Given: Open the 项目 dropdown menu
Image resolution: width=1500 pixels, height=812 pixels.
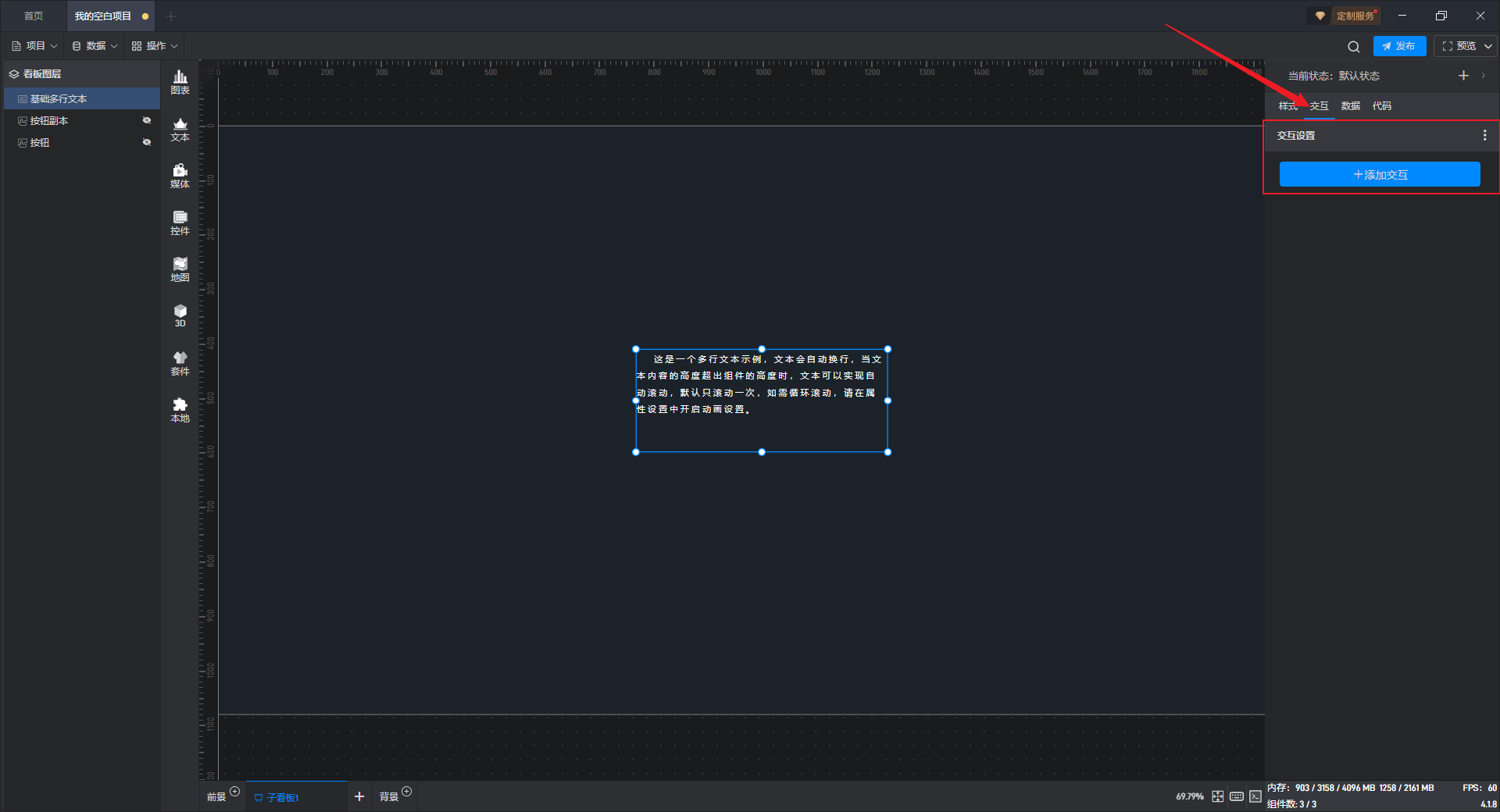Looking at the screenshot, I should 35,46.
